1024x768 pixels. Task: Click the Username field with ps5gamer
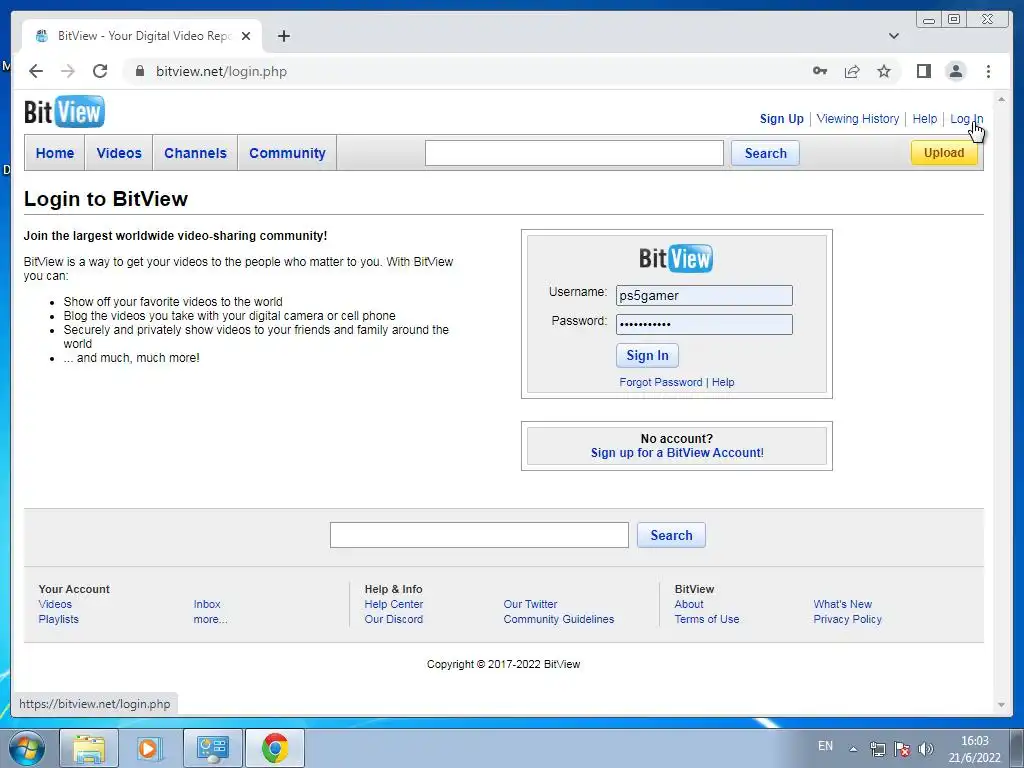[704, 295]
